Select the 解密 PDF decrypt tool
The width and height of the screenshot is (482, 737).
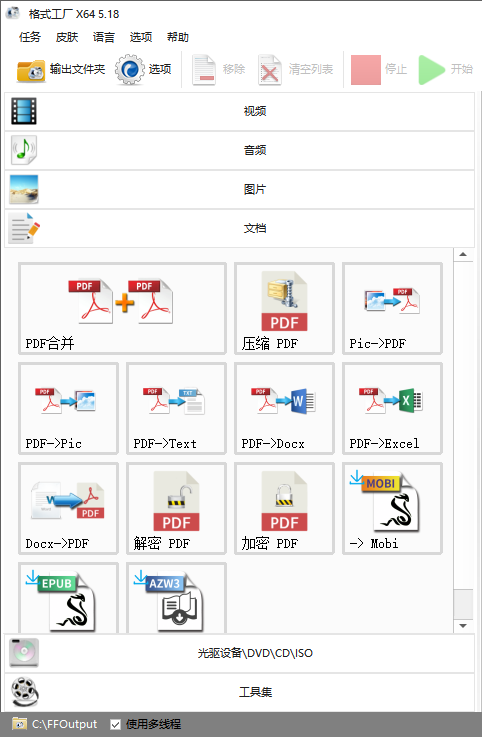point(176,509)
